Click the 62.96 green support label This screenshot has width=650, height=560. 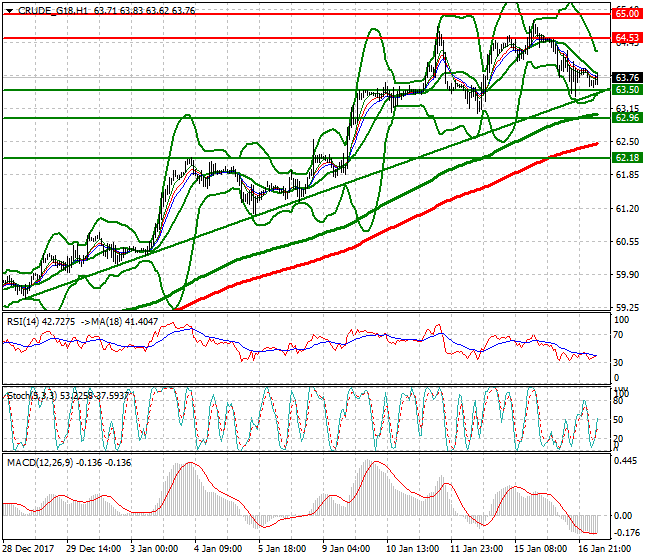click(627, 118)
